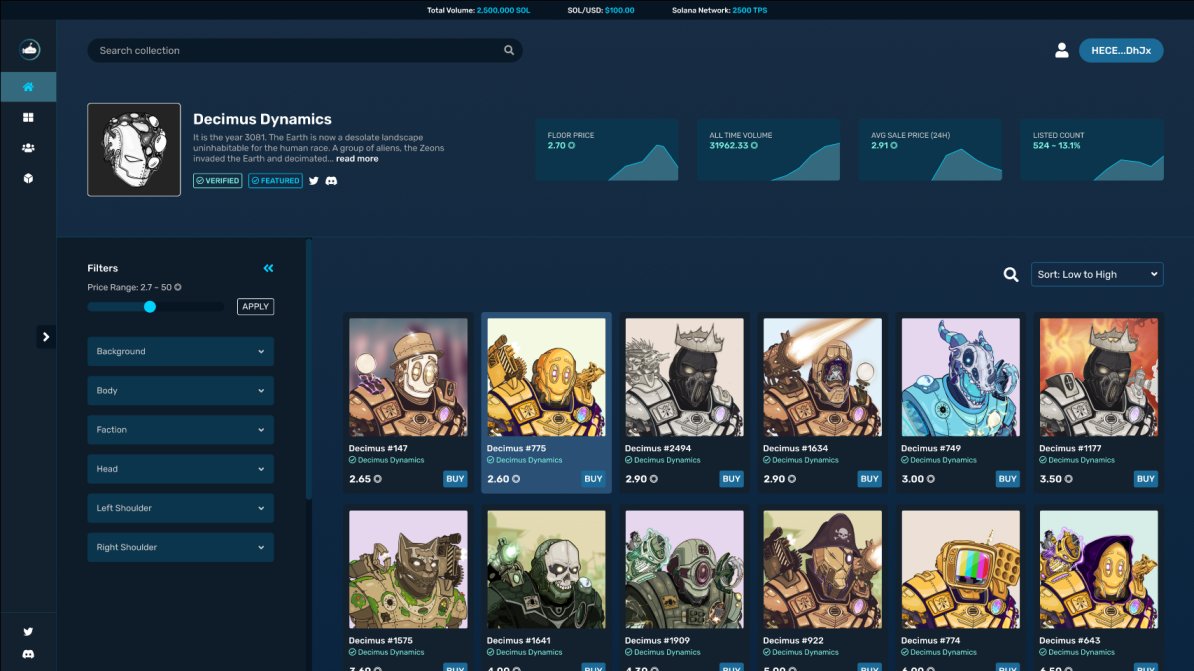Click the HECE...DhJx wallet button
This screenshot has height=671, width=1194.
(x=1121, y=50)
